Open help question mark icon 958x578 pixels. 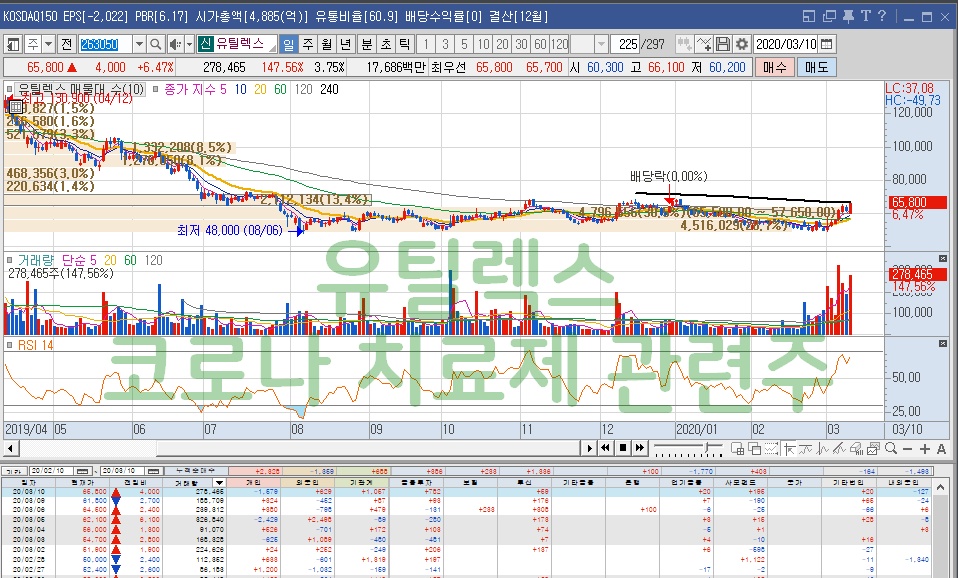click(x=882, y=16)
